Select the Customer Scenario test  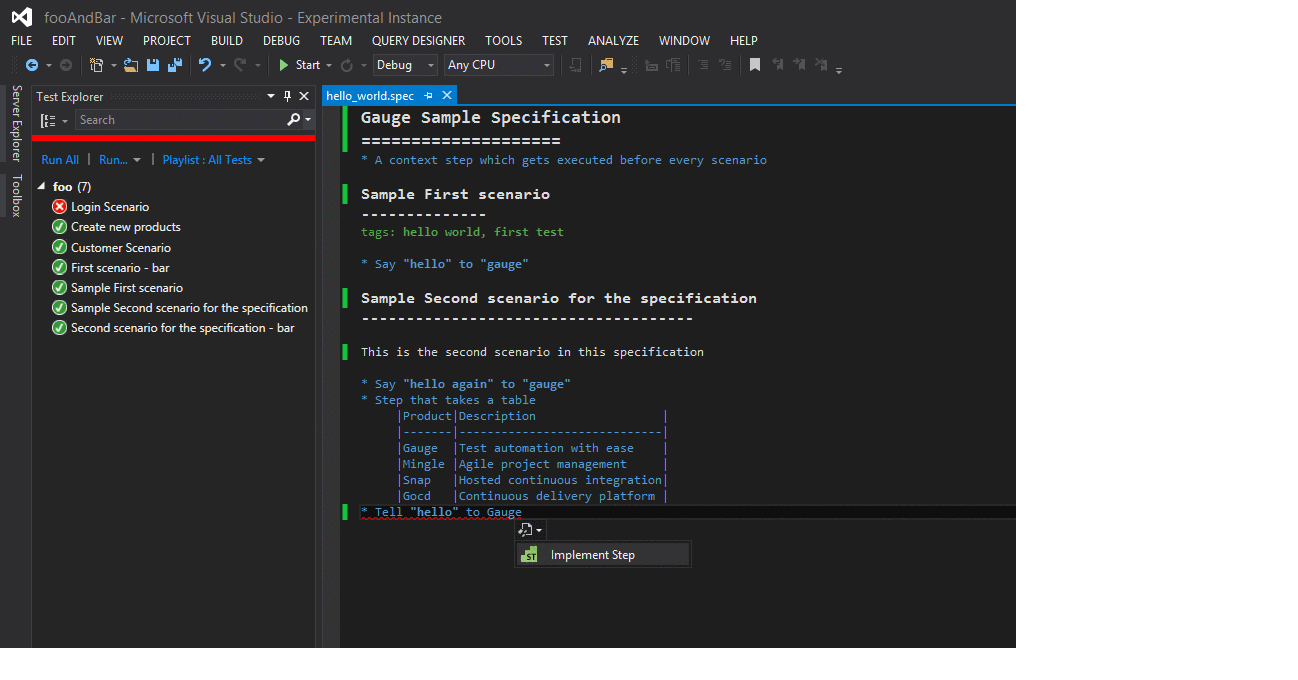[x=121, y=248]
